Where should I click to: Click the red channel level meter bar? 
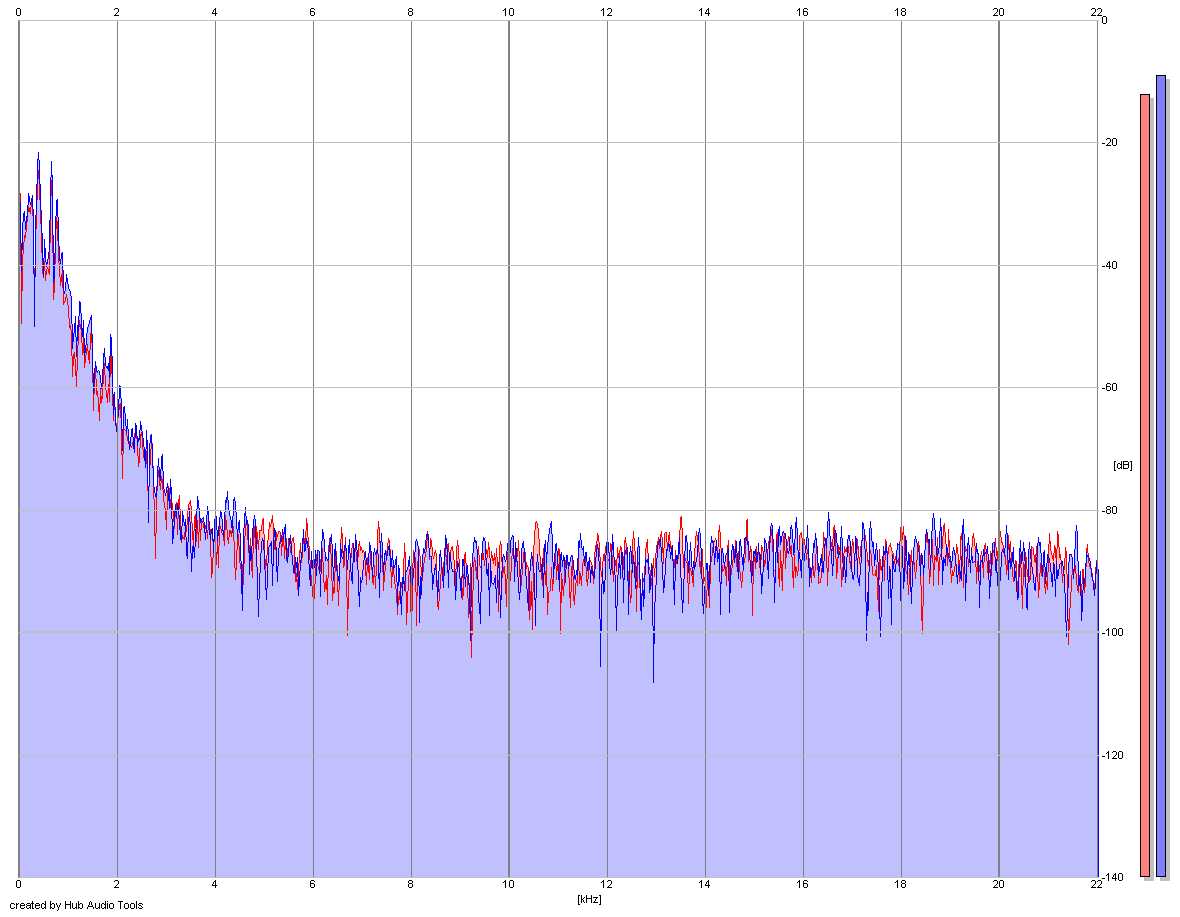pyautogui.click(x=1145, y=485)
